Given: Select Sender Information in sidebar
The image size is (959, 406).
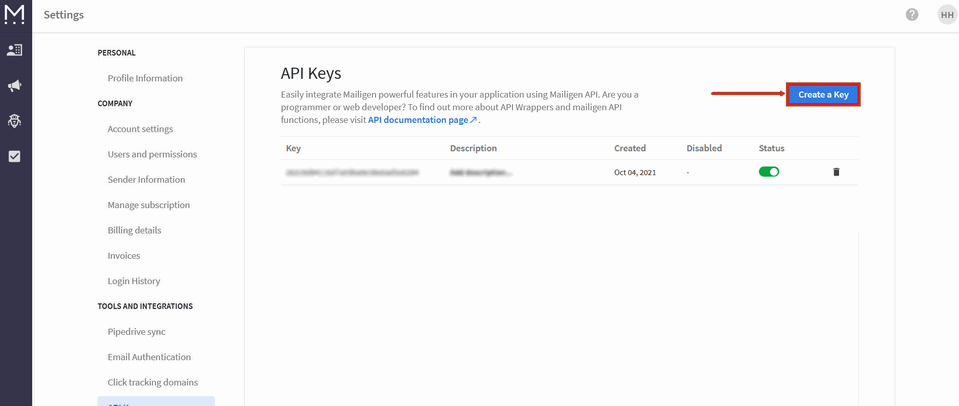Looking at the screenshot, I should (146, 180).
